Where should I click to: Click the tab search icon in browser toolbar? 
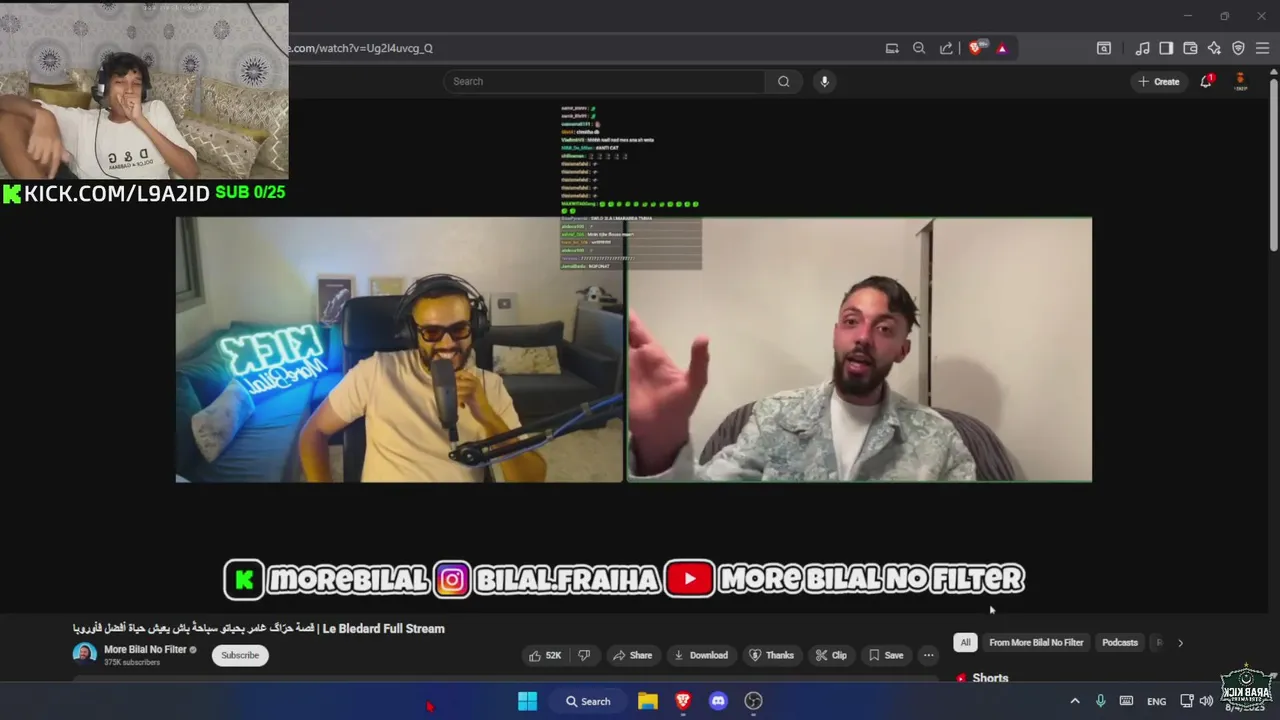click(1104, 48)
